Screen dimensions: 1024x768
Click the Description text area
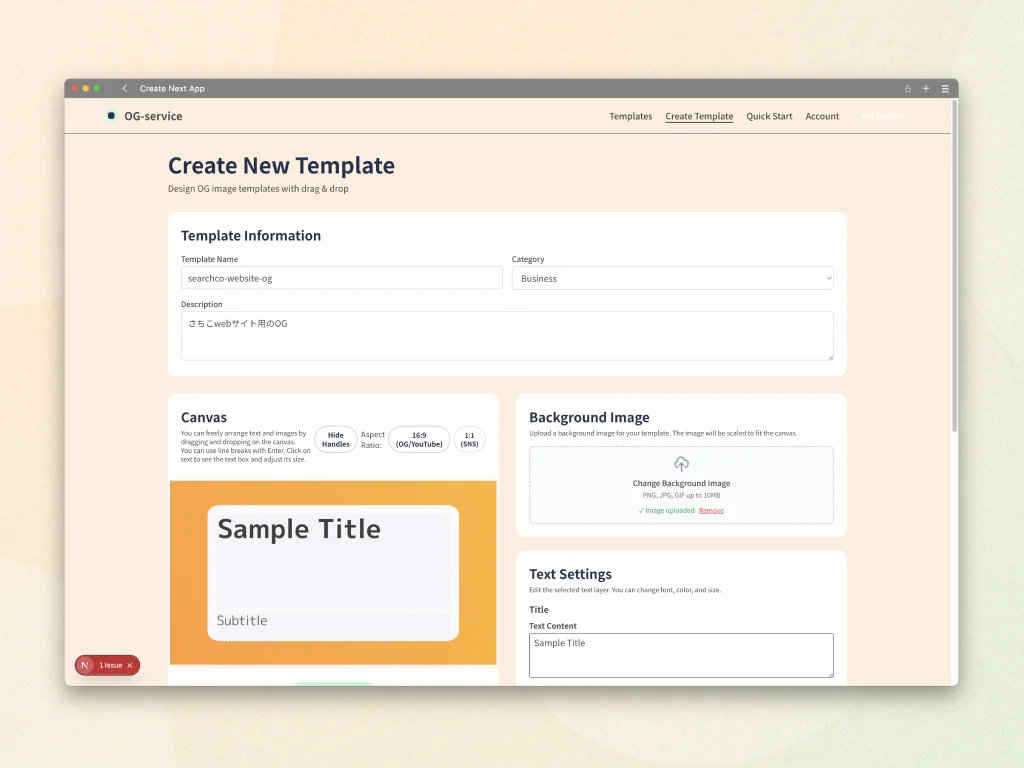pos(507,336)
